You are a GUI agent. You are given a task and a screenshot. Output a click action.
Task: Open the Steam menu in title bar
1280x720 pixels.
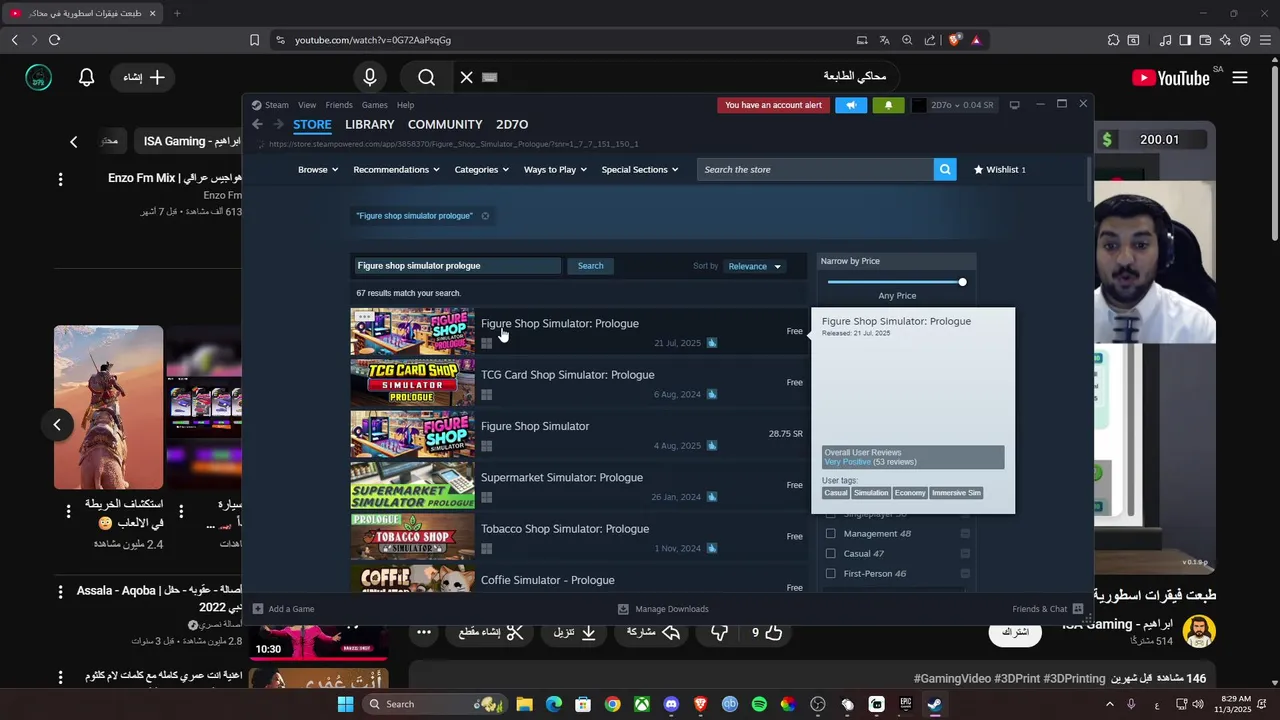pyautogui.click(x=277, y=105)
